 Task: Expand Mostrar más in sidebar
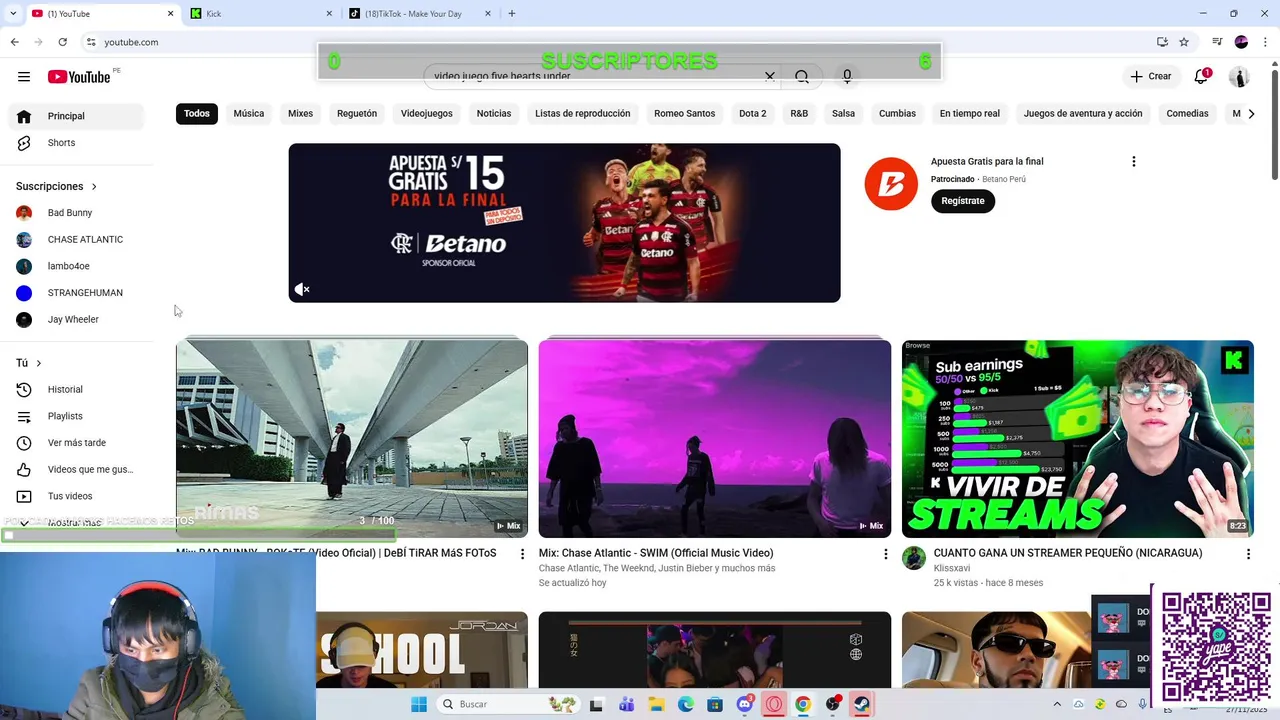tap(74, 523)
